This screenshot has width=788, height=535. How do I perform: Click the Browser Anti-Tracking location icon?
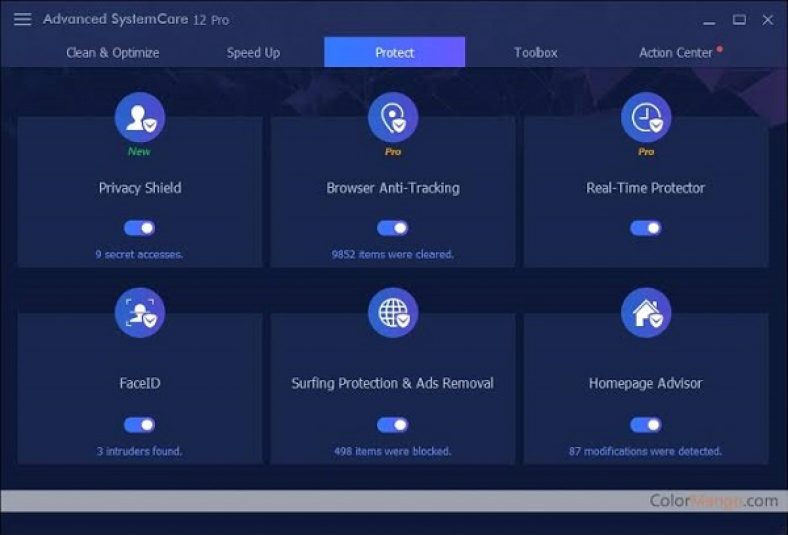click(393, 117)
